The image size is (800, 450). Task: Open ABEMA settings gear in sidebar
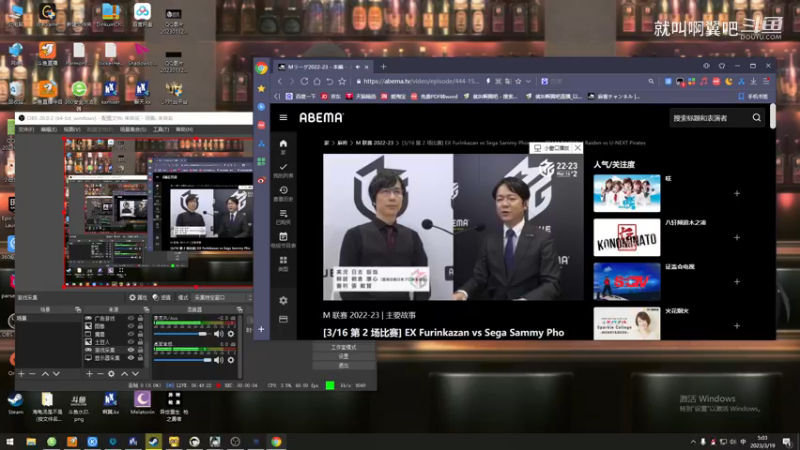[x=283, y=301]
